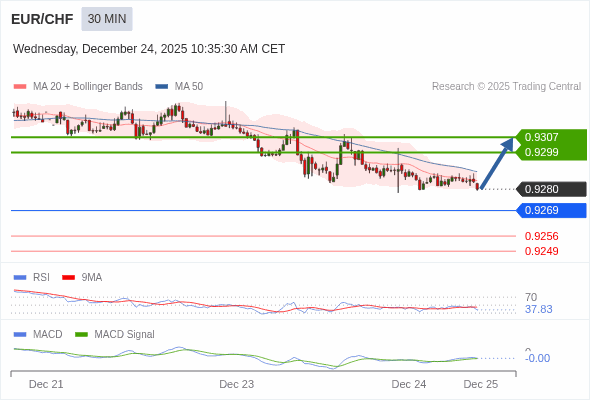Click the 0.9269 pivot price tag
Viewport: 590px width, 400px height.
551,210
